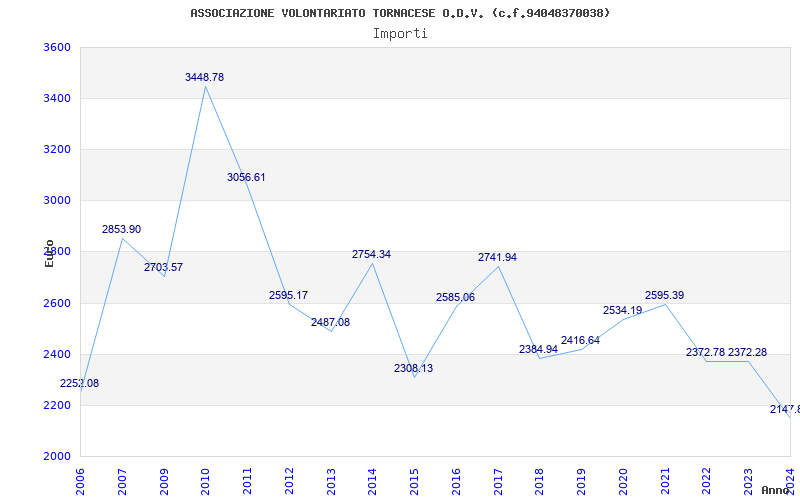Screen dimensions: 800x500
Task: Select the y-axis tick 2400
Action: pyautogui.click(x=56, y=355)
